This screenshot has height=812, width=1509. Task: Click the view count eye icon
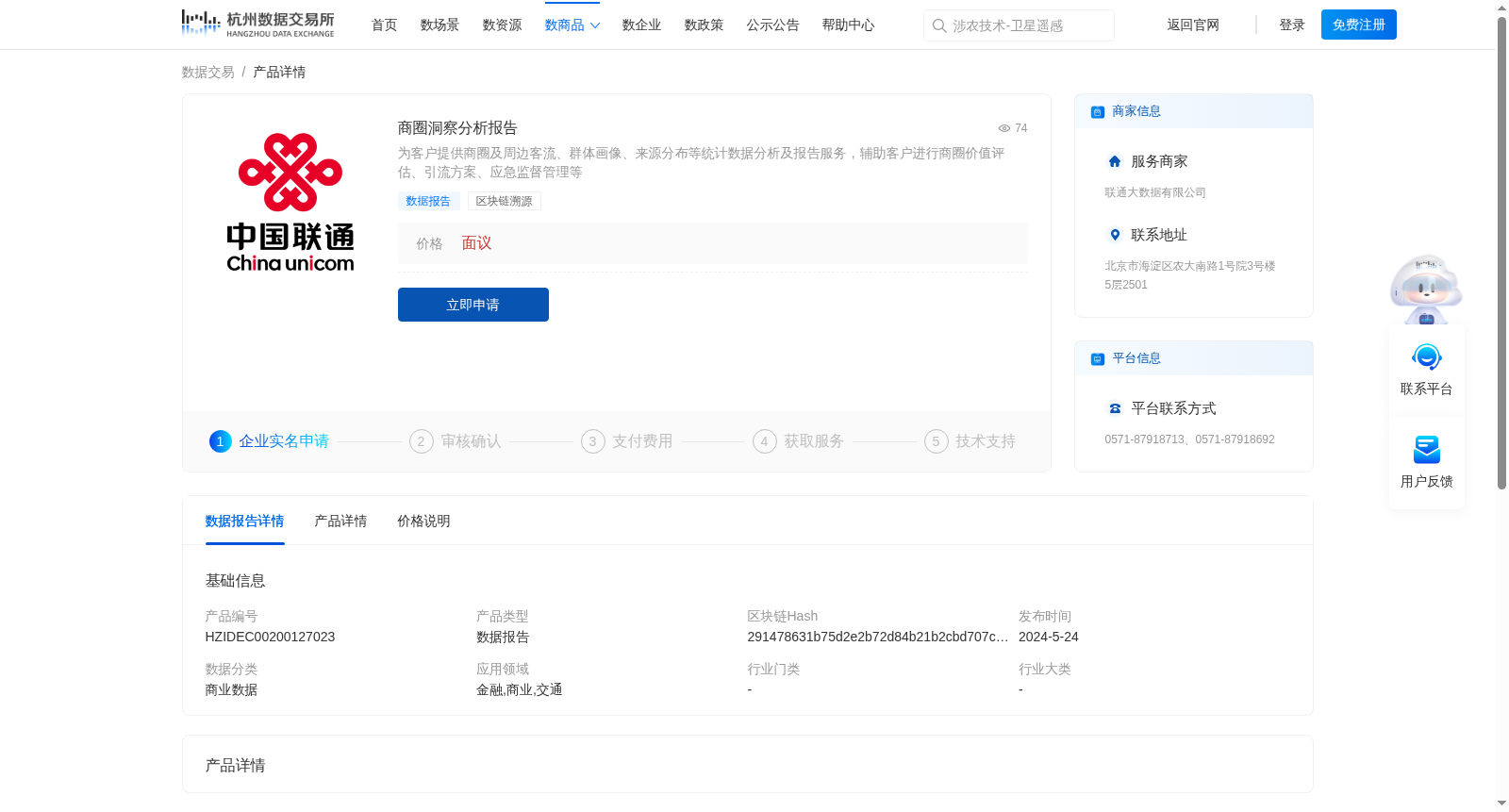click(x=1004, y=128)
